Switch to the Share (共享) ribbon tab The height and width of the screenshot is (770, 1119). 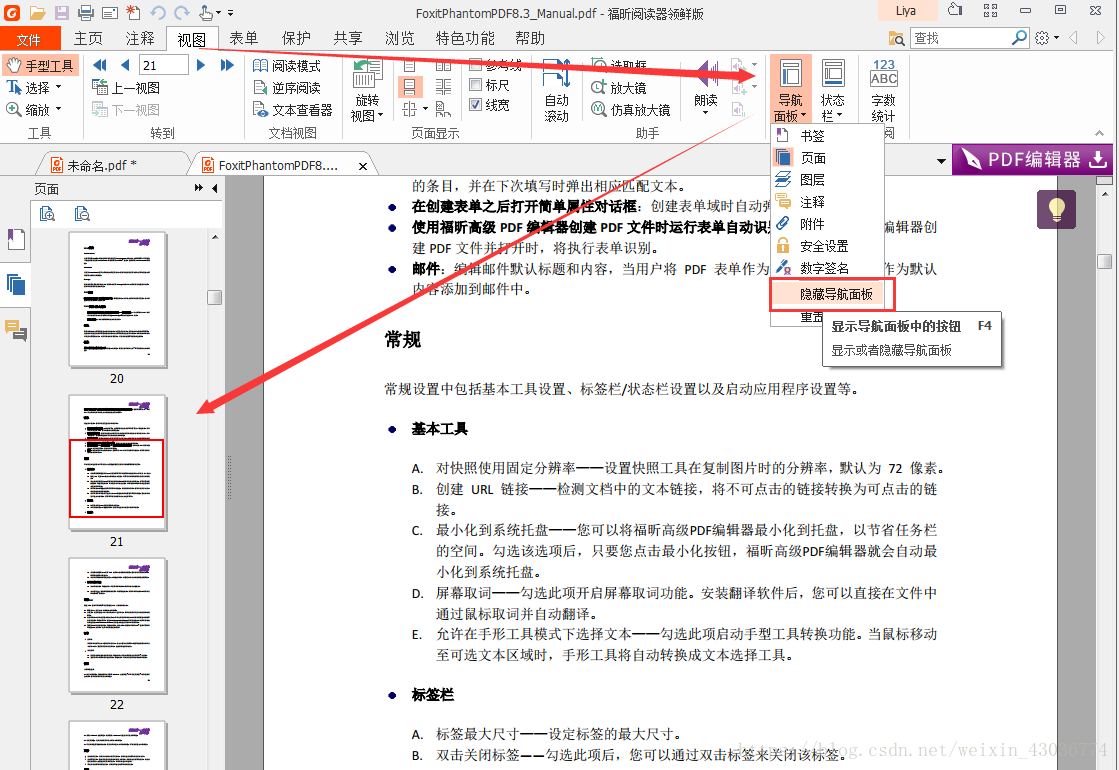click(348, 39)
